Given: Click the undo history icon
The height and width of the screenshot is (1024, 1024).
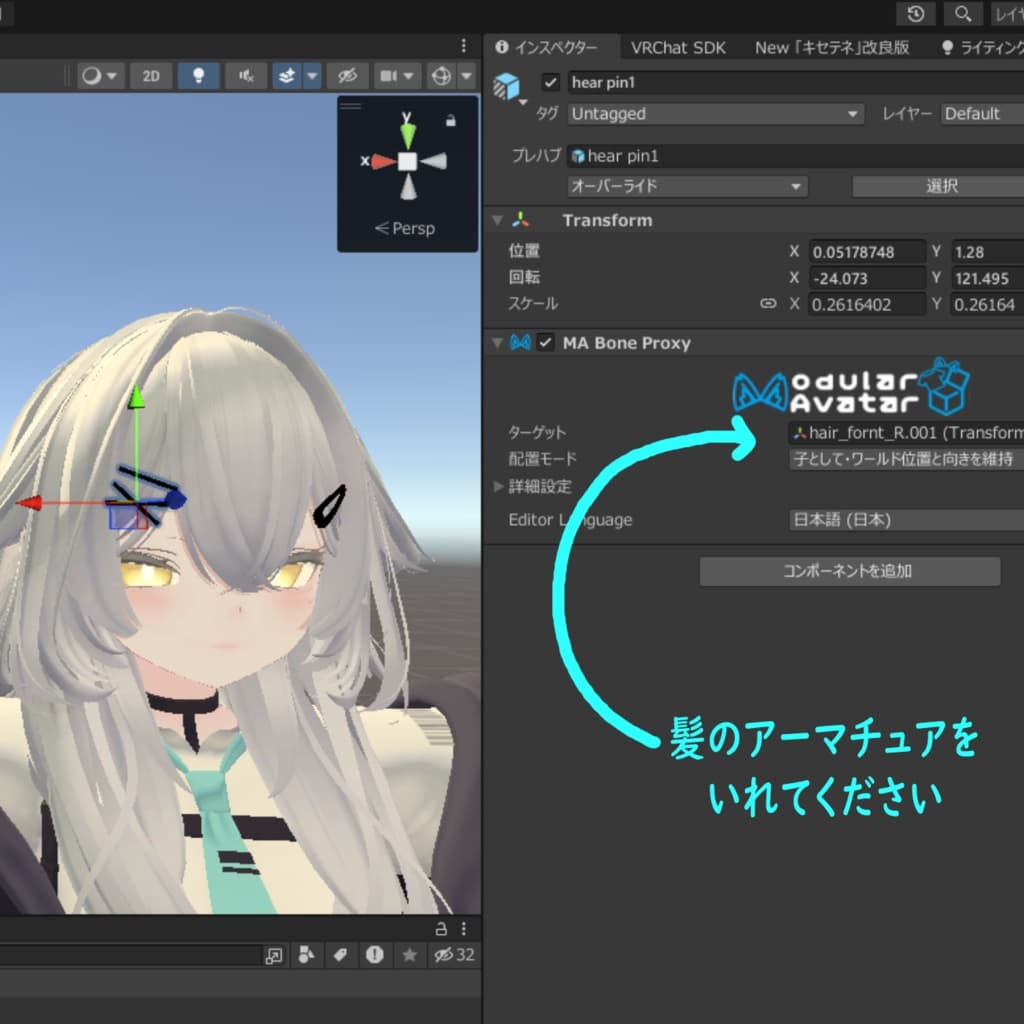Looking at the screenshot, I should (x=915, y=14).
